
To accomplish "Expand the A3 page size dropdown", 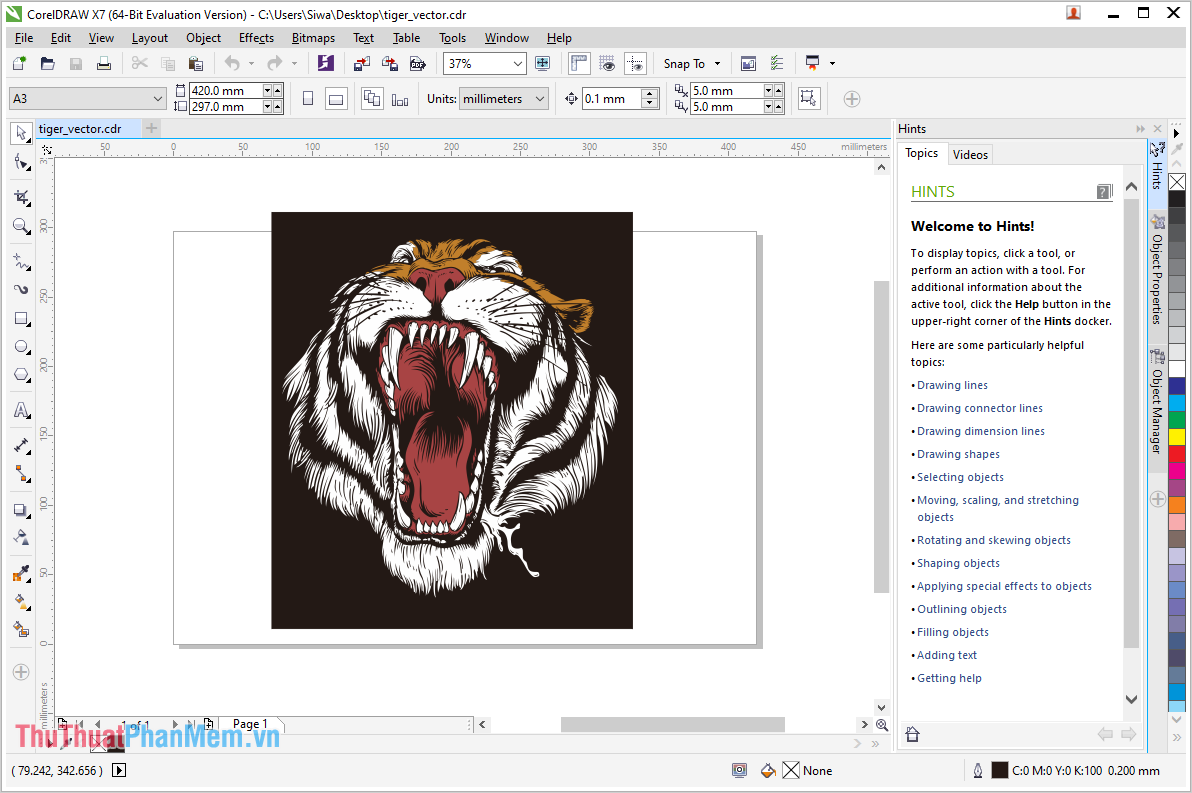I will tap(158, 99).
